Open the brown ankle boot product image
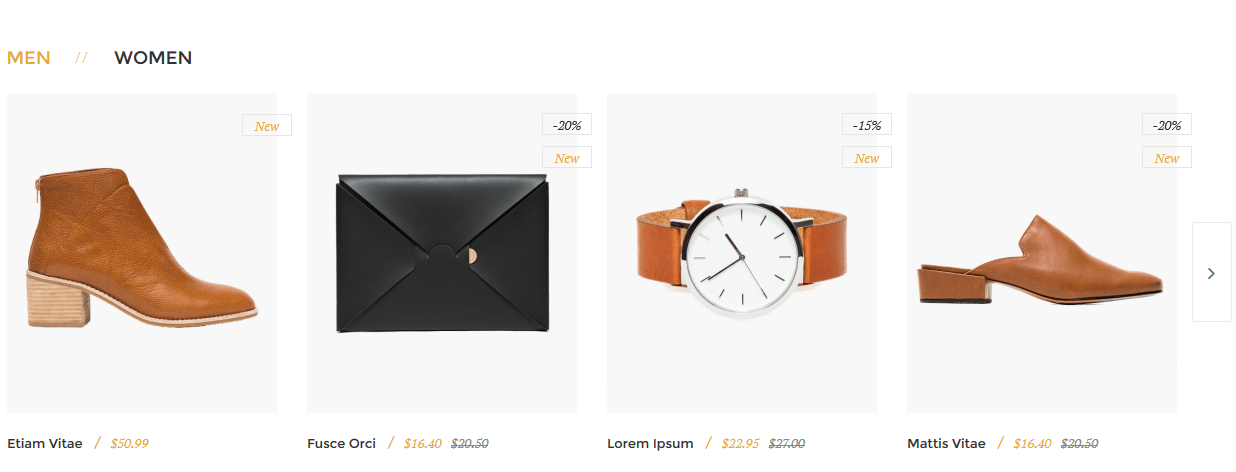The image size is (1236, 472). [x=142, y=253]
